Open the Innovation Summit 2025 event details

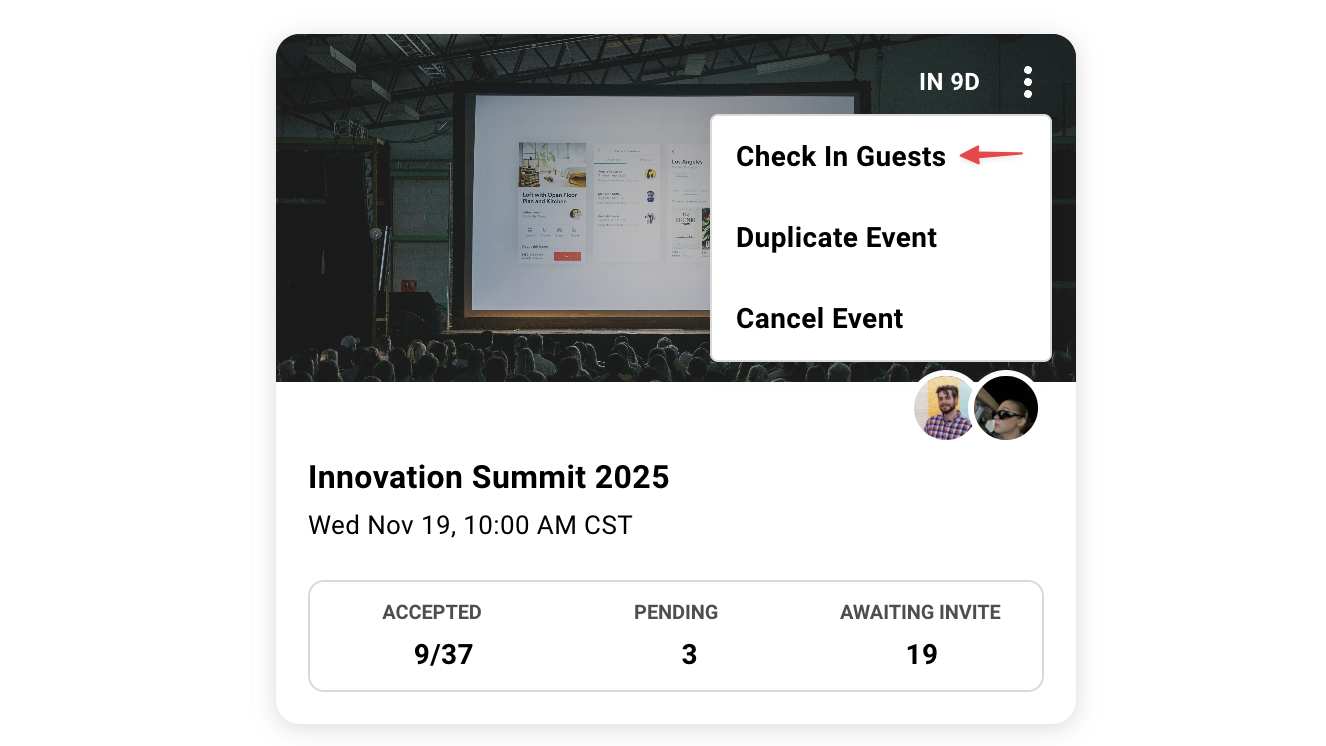pyautogui.click(x=488, y=477)
